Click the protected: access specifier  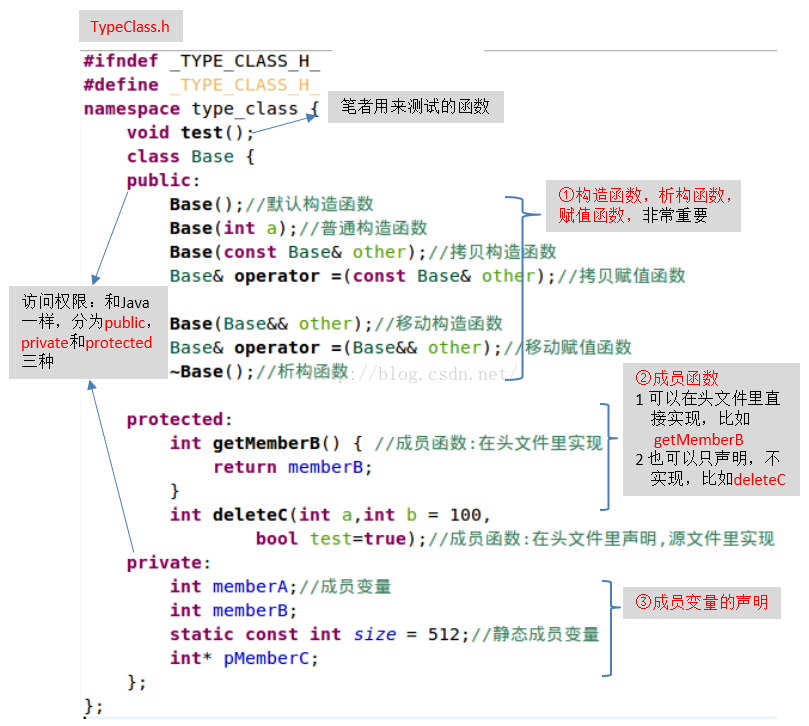(x=180, y=419)
